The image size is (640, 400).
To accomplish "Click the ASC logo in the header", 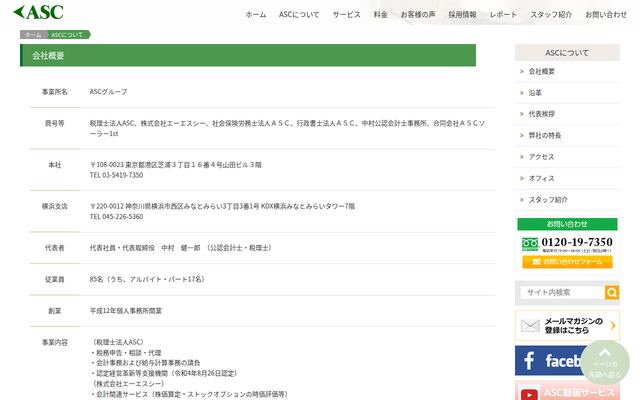I will (x=38, y=12).
